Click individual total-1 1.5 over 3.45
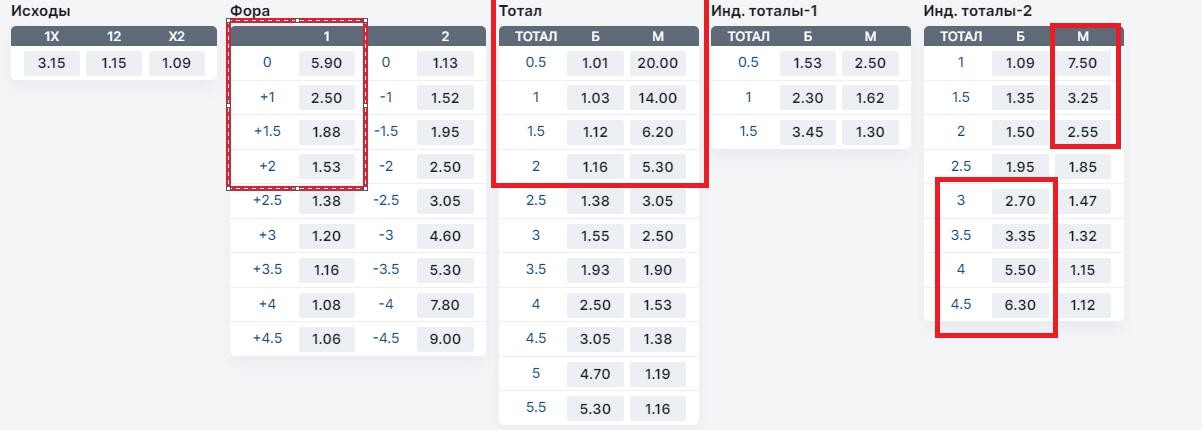This screenshot has height=430, width=1202. tap(807, 132)
